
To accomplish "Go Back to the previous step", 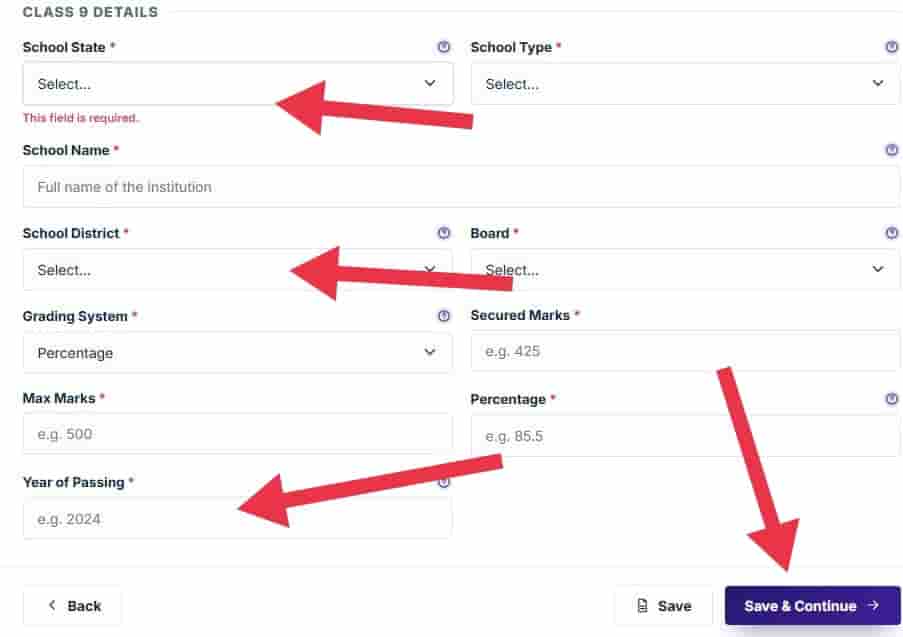I will coord(73,605).
